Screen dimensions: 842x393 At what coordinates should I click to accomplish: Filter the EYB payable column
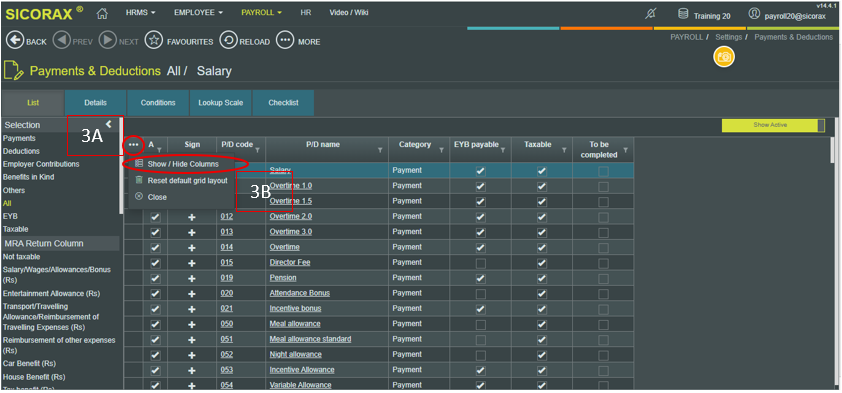tap(503, 151)
